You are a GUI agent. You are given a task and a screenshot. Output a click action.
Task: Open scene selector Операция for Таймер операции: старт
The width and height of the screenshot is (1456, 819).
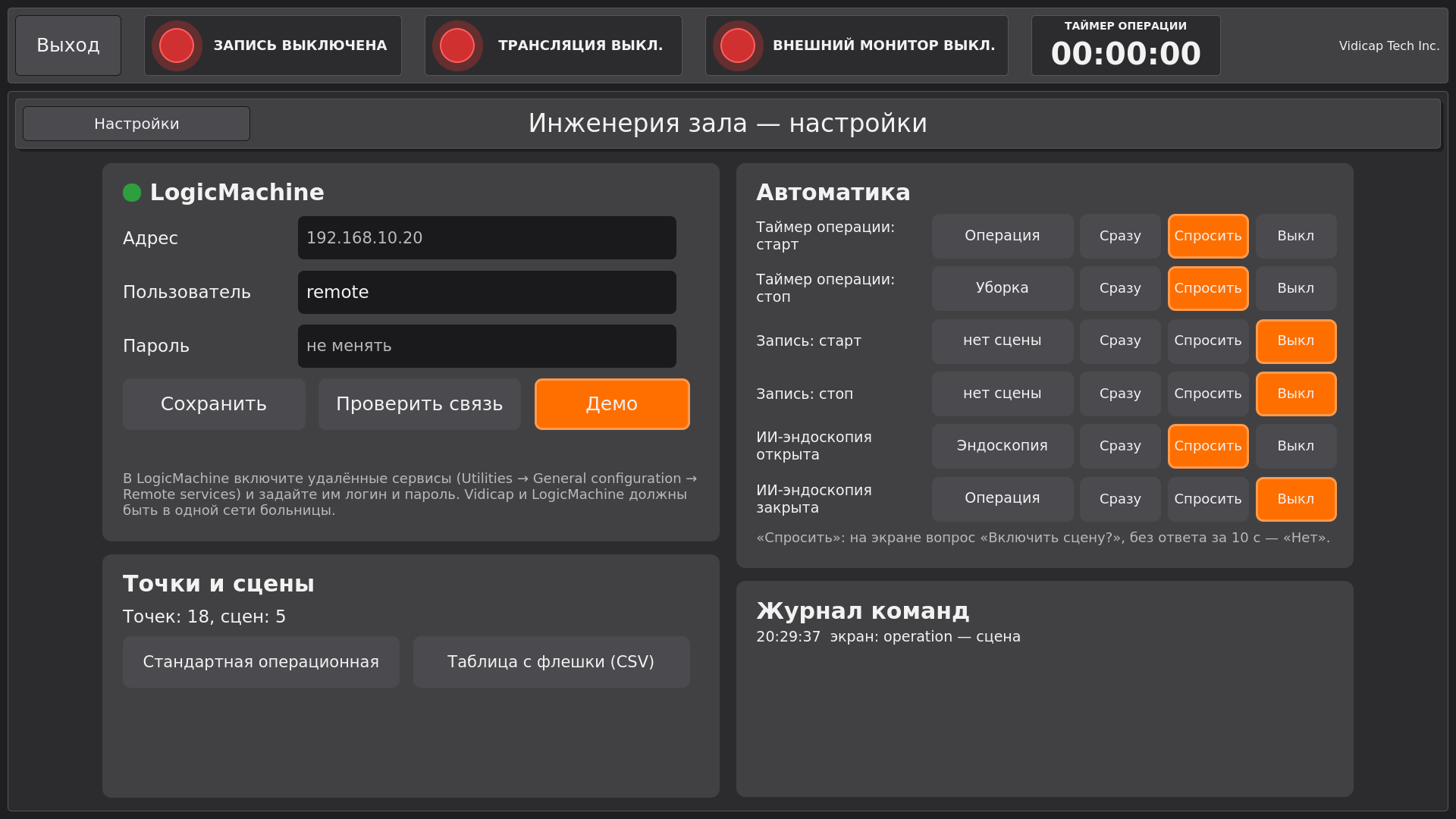(x=1003, y=236)
